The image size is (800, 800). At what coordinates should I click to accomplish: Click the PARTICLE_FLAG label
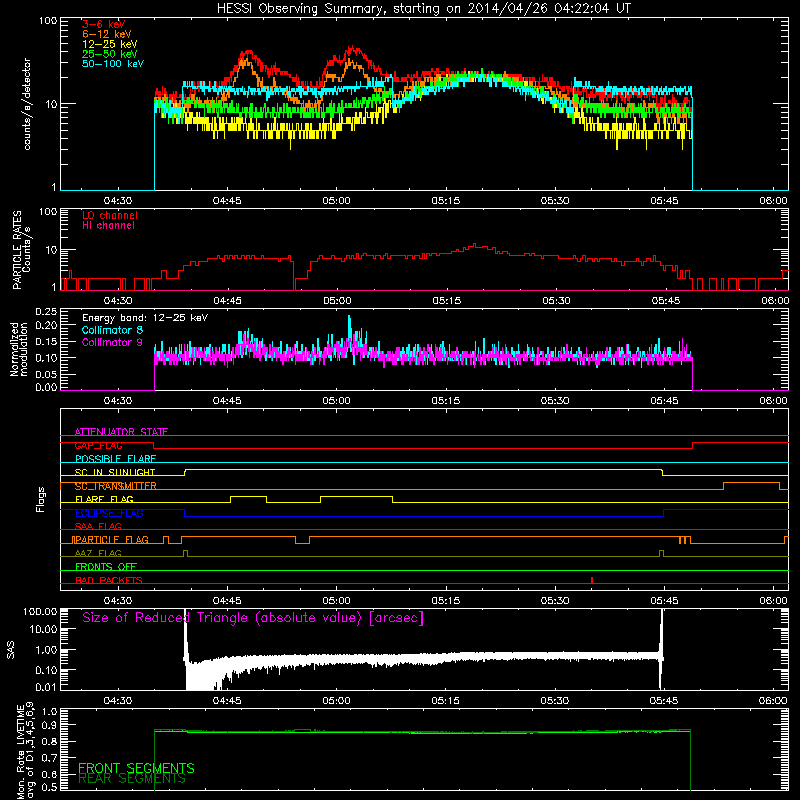point(111,539)
